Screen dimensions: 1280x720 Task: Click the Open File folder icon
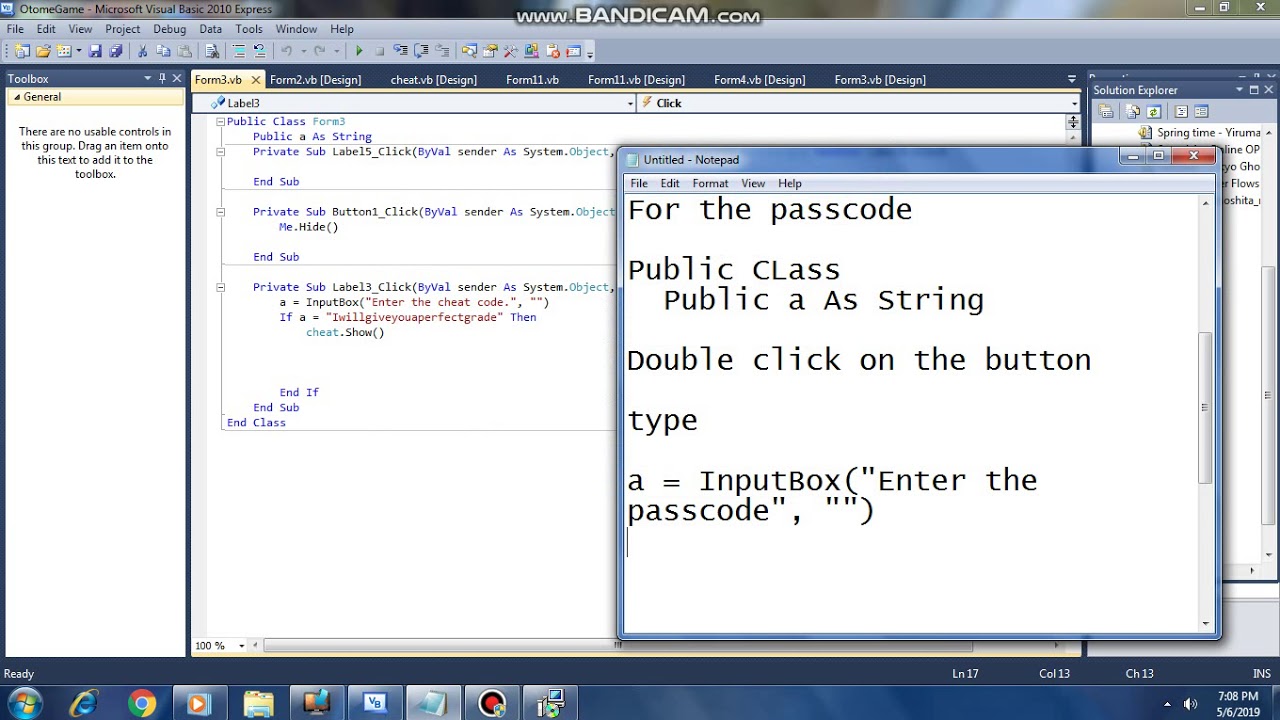[x=43, y=51]
